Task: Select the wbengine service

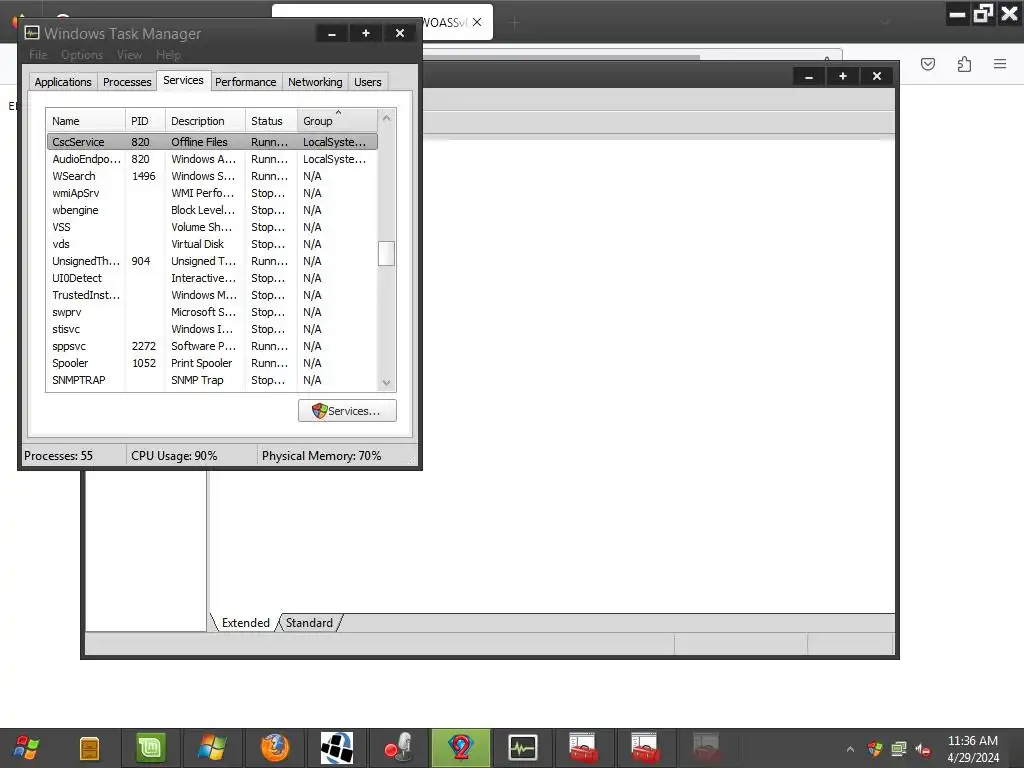Action: point(212,210)
